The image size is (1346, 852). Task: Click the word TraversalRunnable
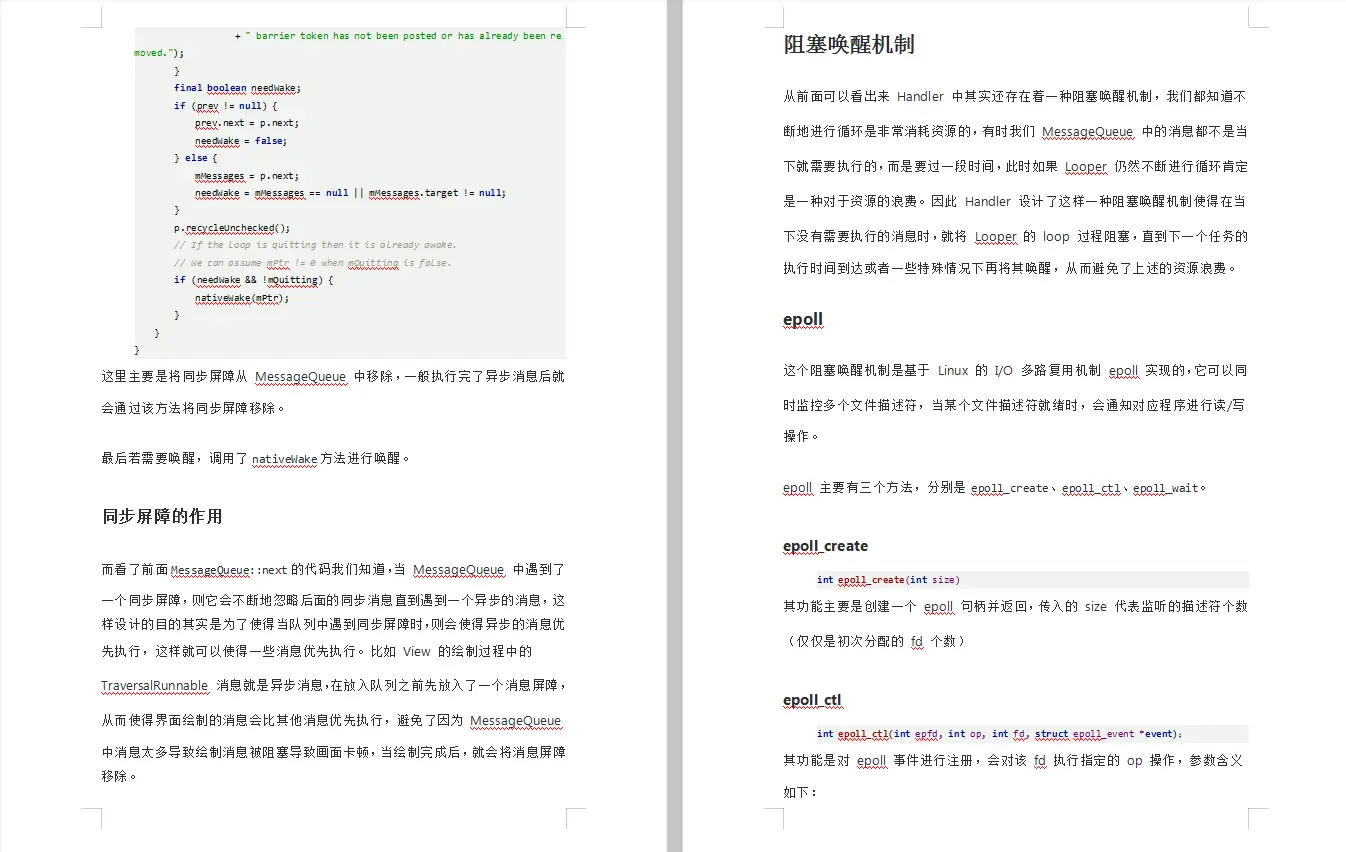click(x=155, y=685)
